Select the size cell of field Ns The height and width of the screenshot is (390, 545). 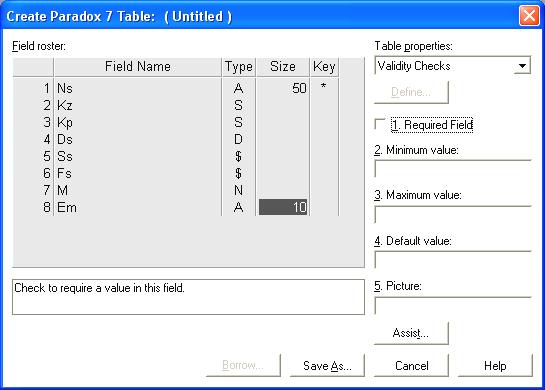click(x=283, y=88)
